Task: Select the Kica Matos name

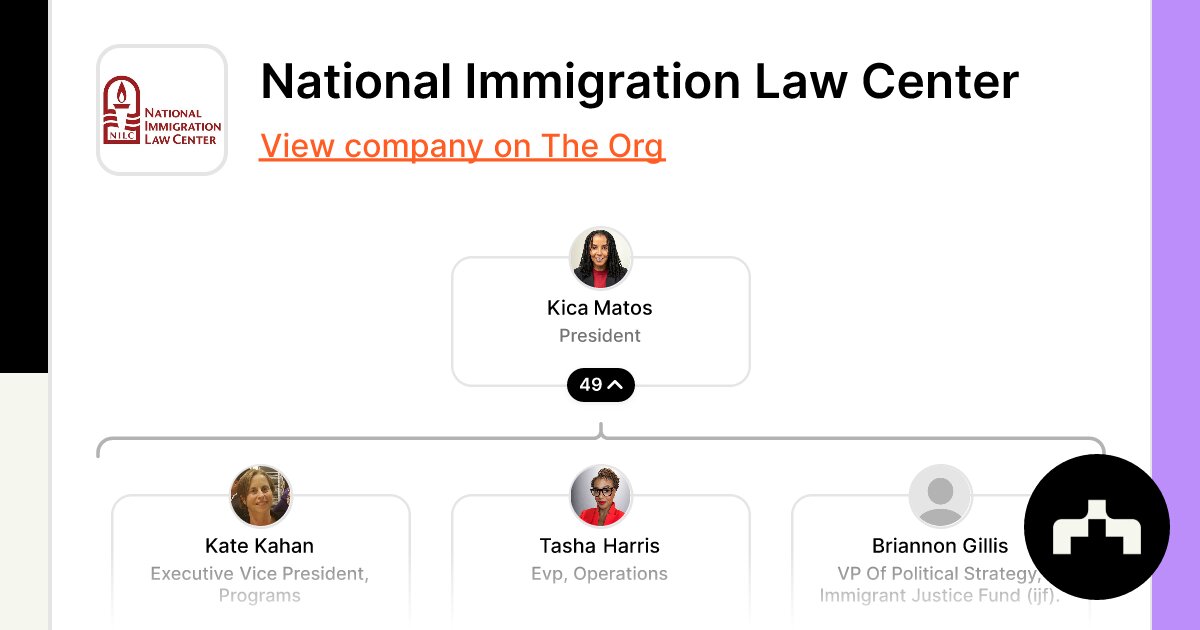Action: click(600, 308)
